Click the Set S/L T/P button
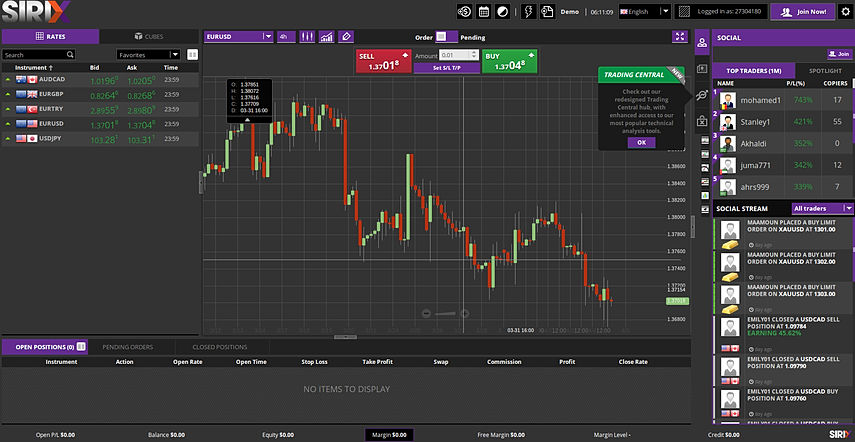 click(447, 68)
